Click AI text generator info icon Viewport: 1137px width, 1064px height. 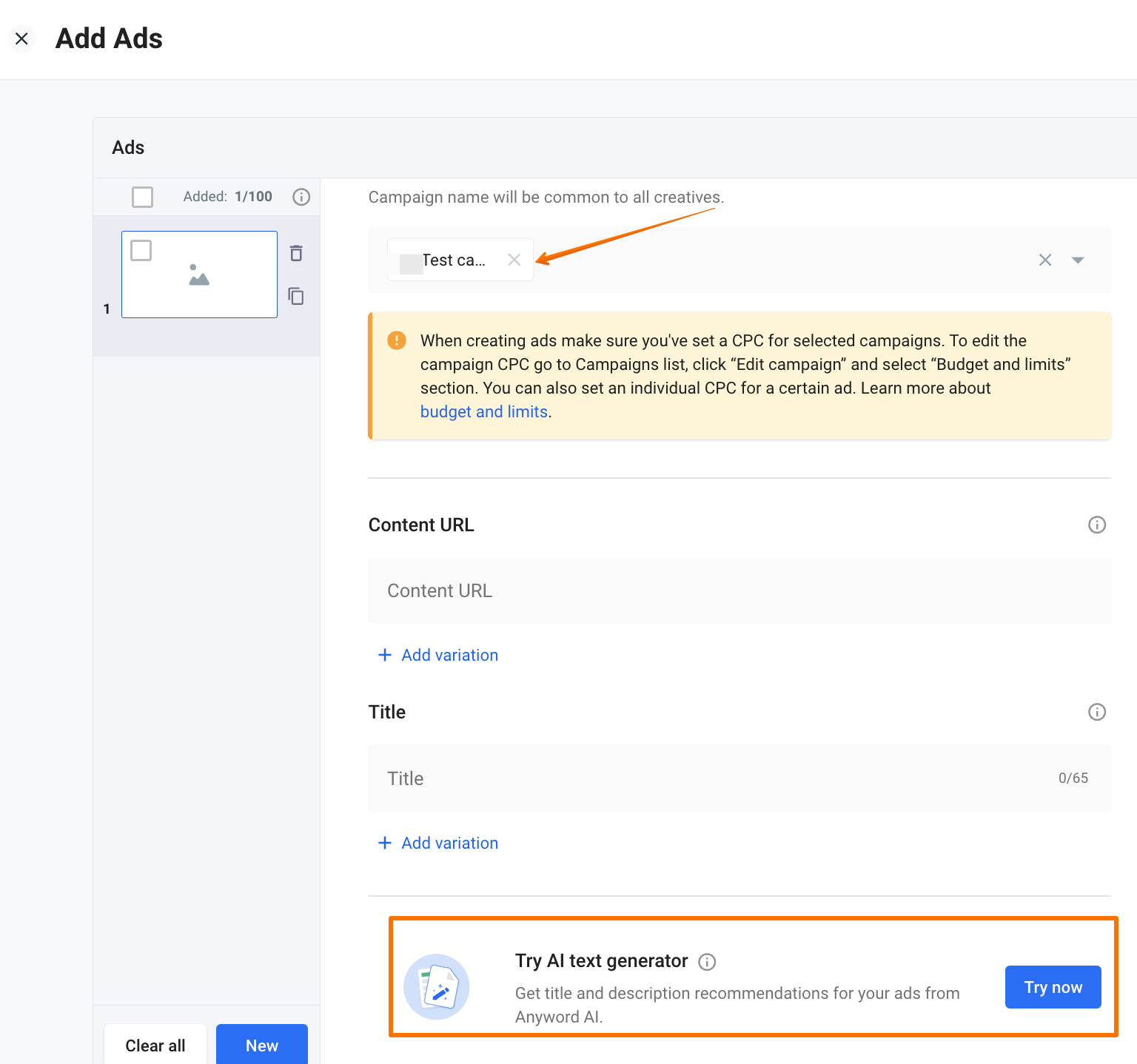pos(707,962)
